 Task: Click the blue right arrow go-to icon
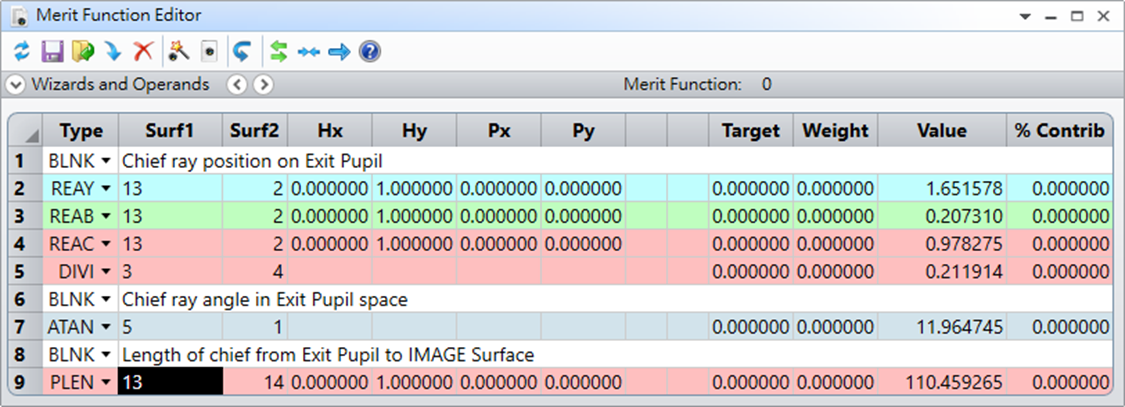point(339,52)
